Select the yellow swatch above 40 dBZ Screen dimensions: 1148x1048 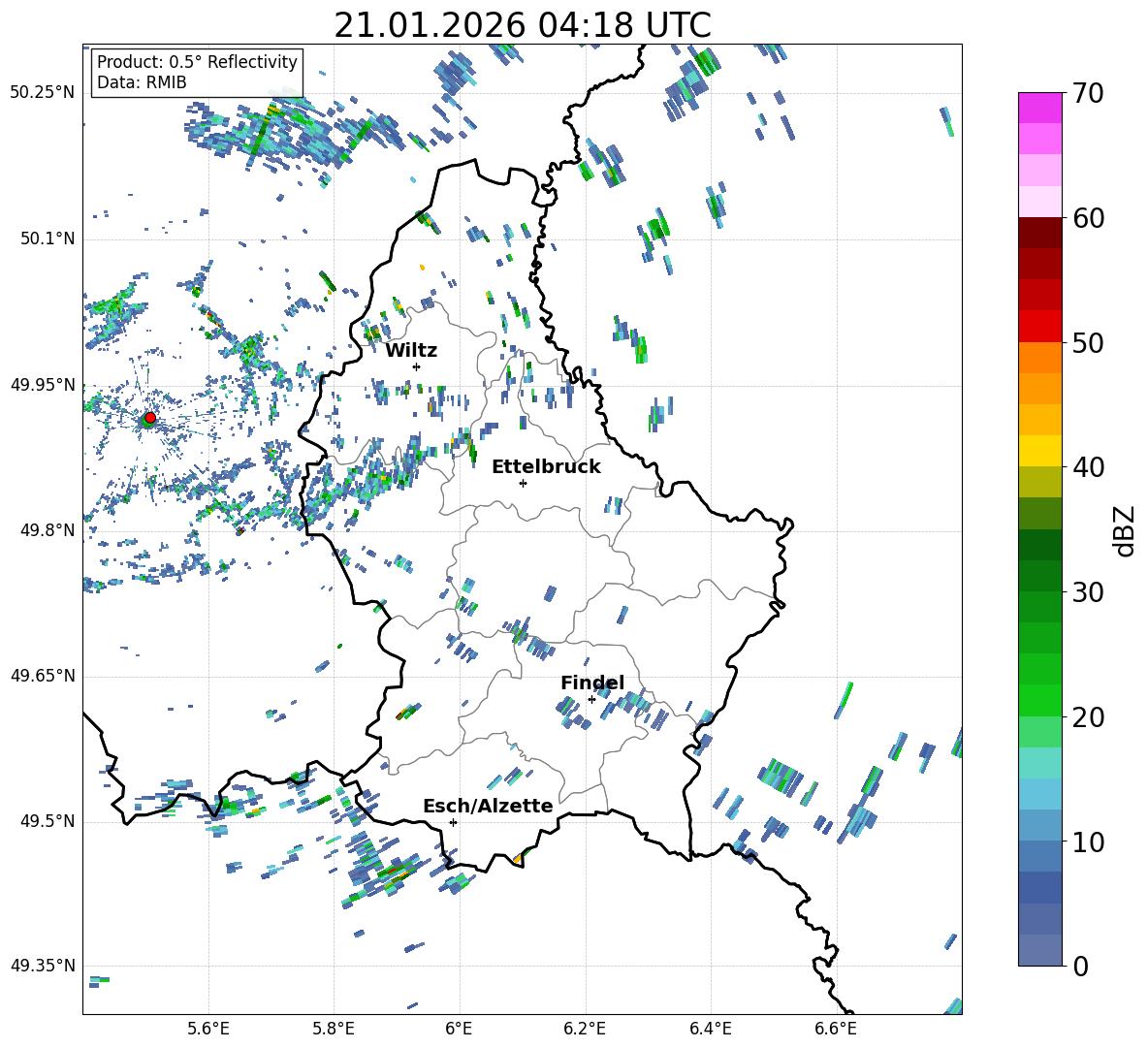click(x=1040, y=451)
